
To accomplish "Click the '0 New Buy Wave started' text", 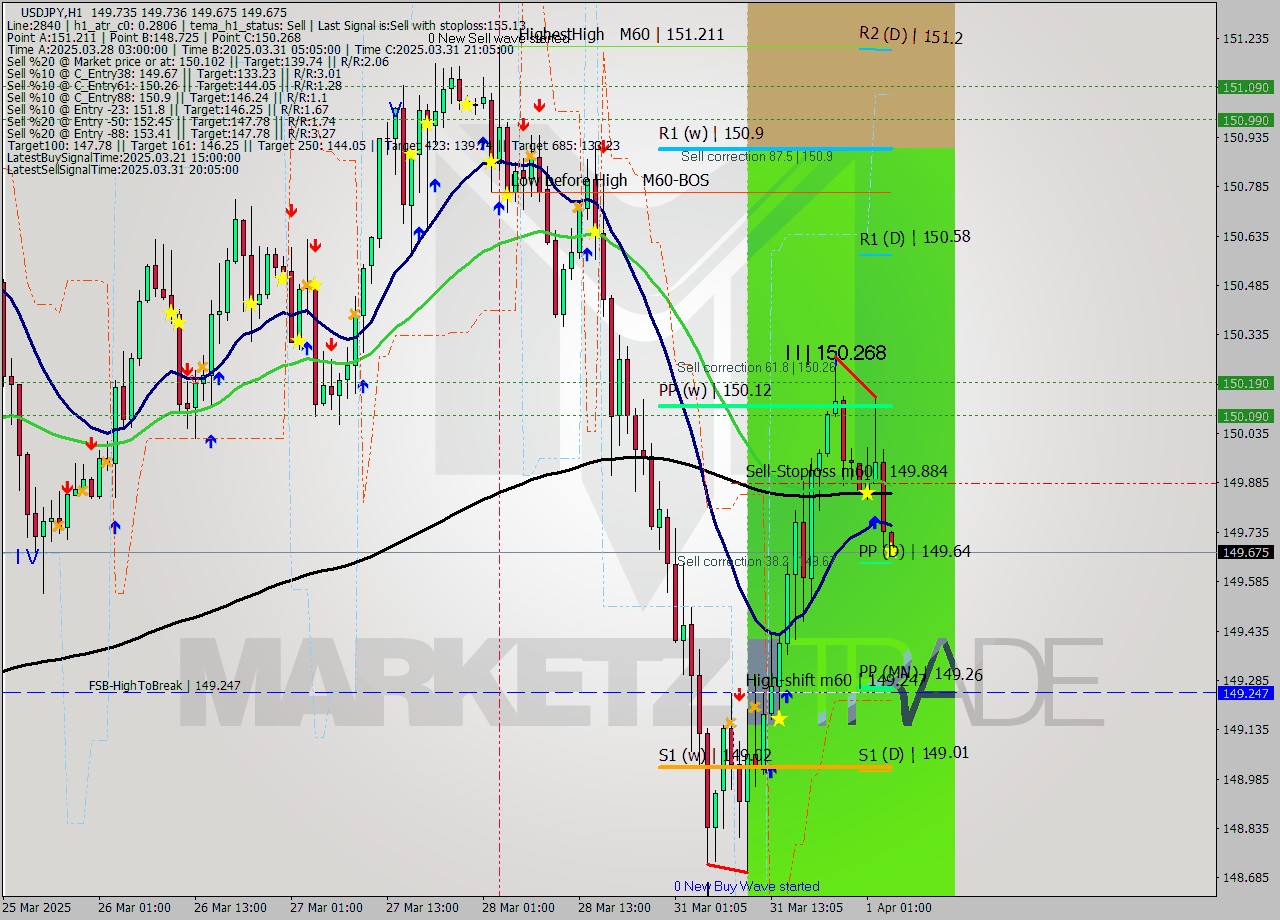I will [x=748, y=886].
